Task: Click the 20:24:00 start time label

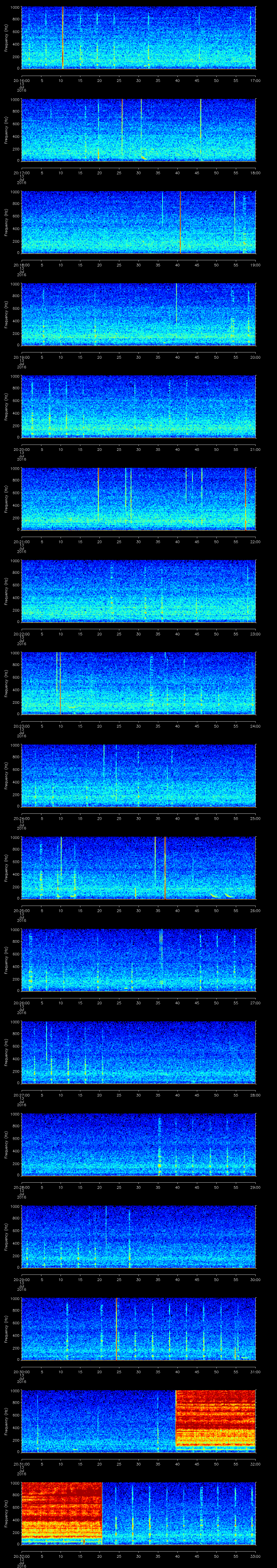Action: (x=21, y=818)
